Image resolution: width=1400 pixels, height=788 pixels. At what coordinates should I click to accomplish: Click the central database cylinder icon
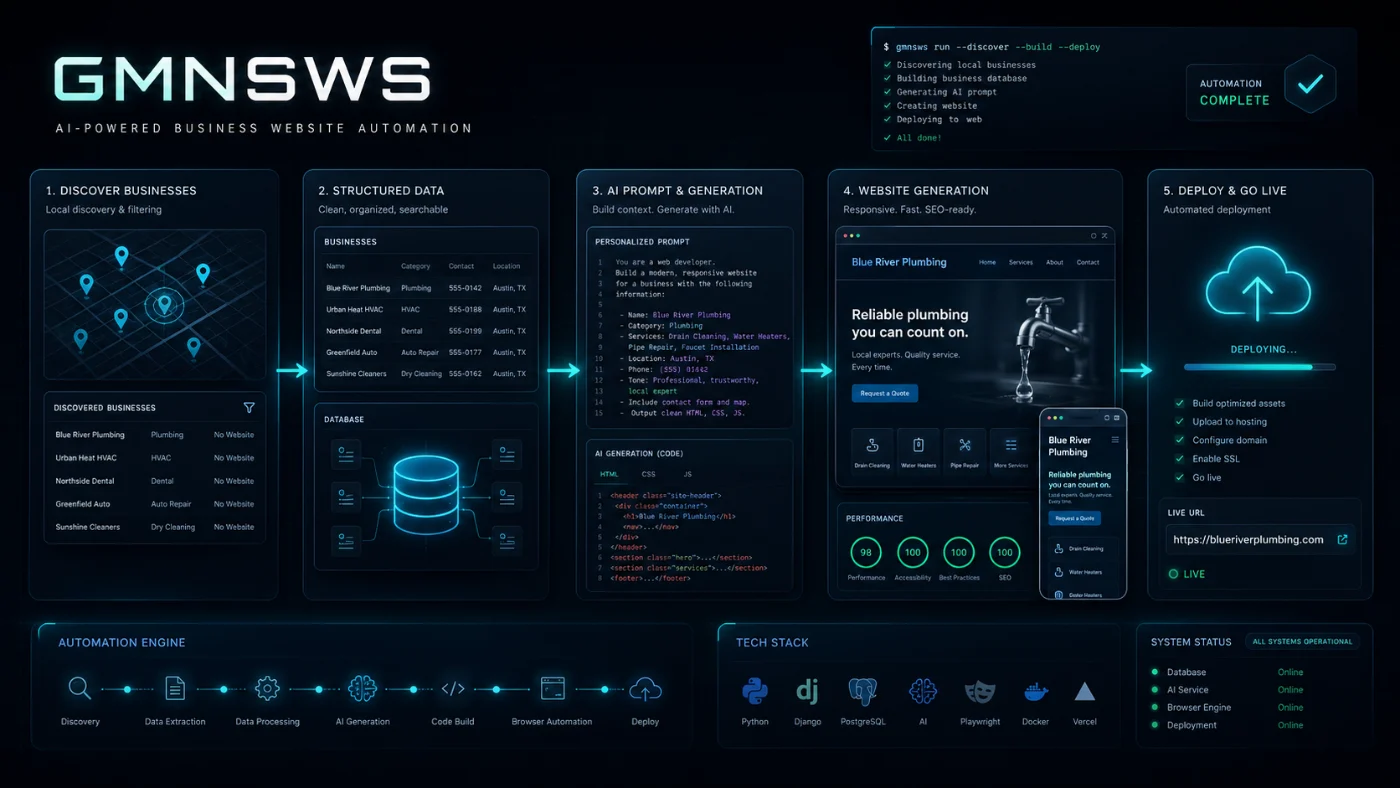[426, 495]
